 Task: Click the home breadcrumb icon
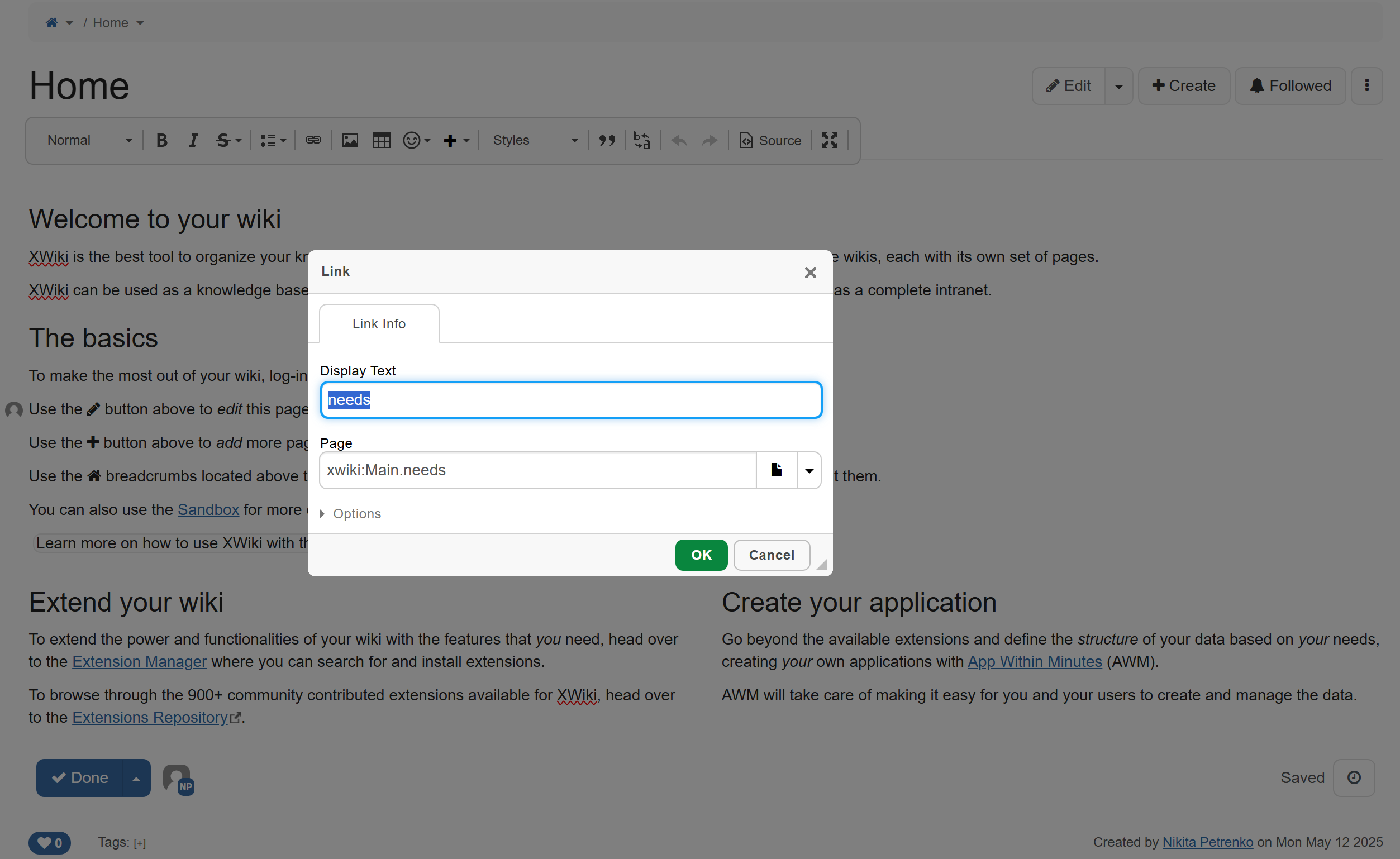click(x=52, y=23)
